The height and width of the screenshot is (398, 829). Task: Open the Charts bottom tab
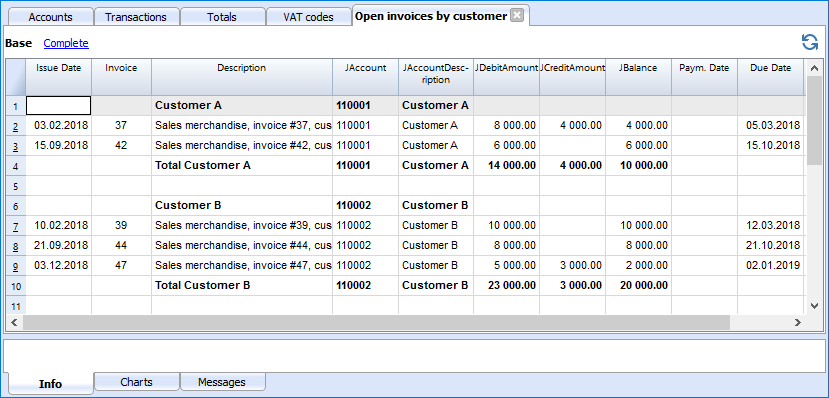(x=136, y=382)
